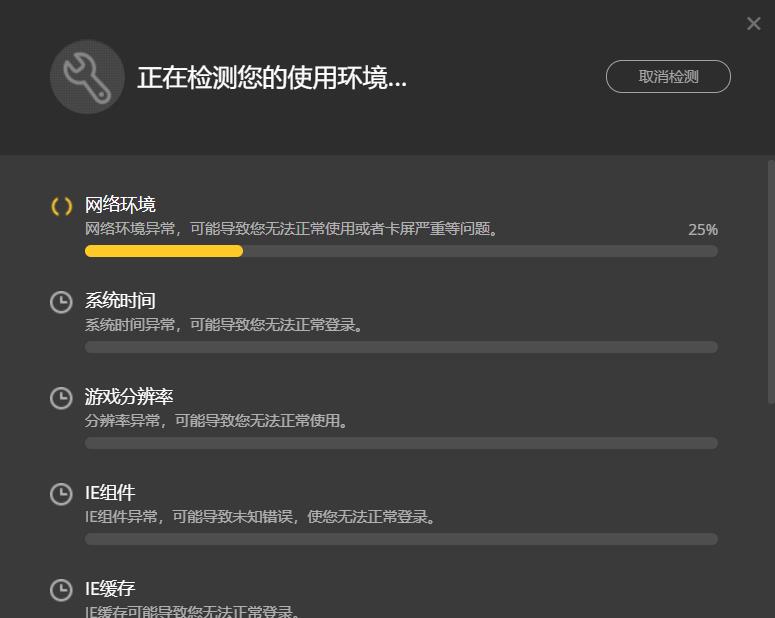Screen dimensions: 775x618
Task: Click the 25% progress percentage label
Action: click(x=703, y=229)
